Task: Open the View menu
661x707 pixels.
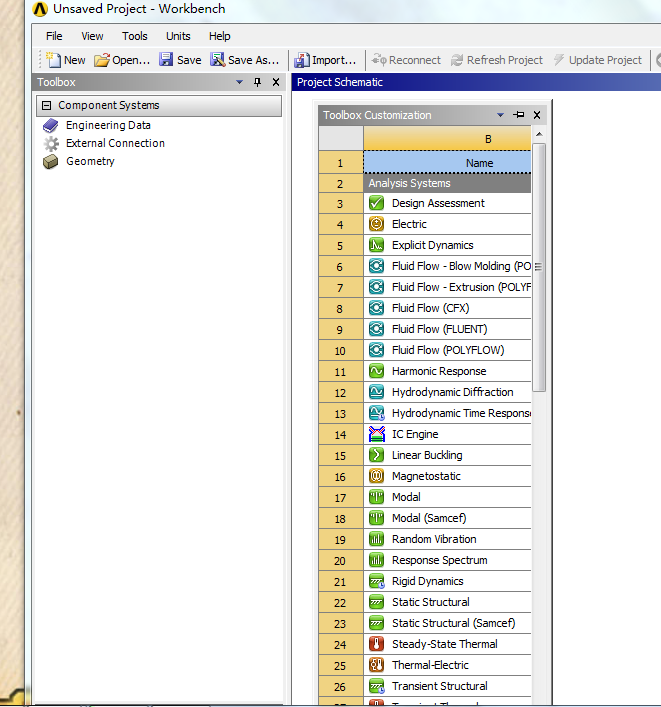Action: pos(92,36)
